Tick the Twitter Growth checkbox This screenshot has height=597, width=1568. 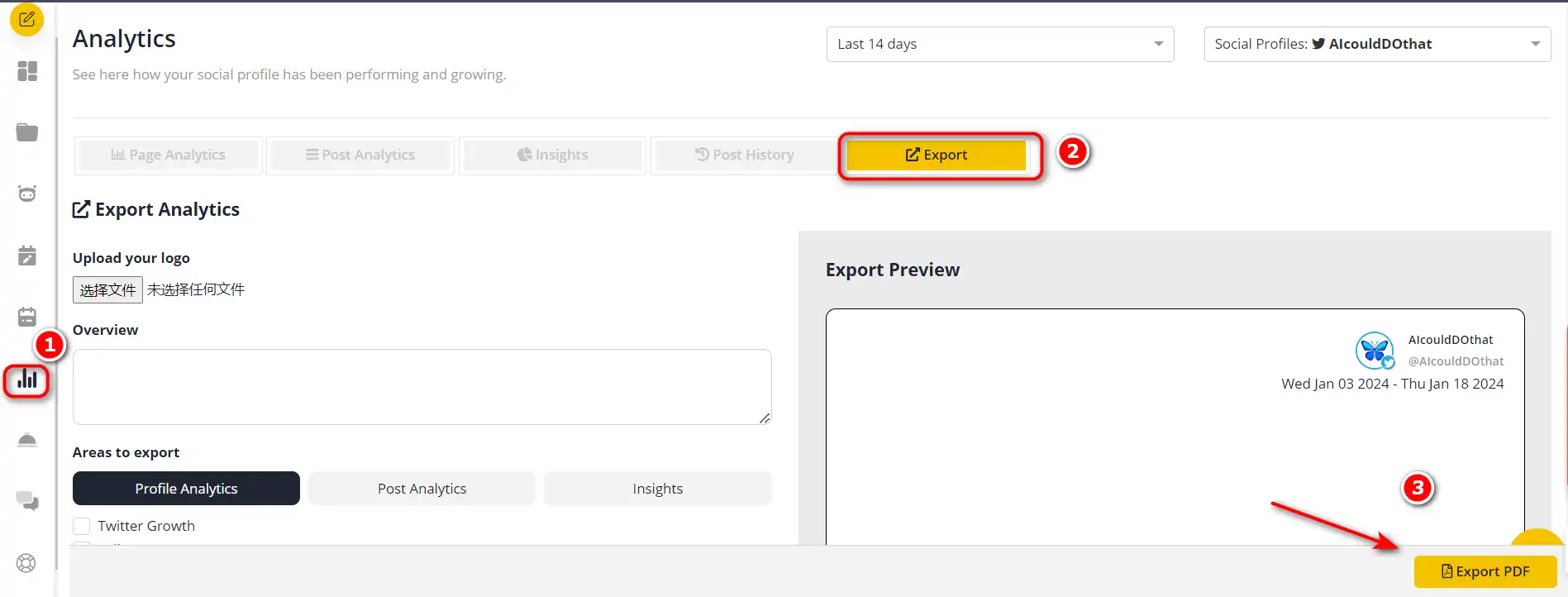point(81,526)
